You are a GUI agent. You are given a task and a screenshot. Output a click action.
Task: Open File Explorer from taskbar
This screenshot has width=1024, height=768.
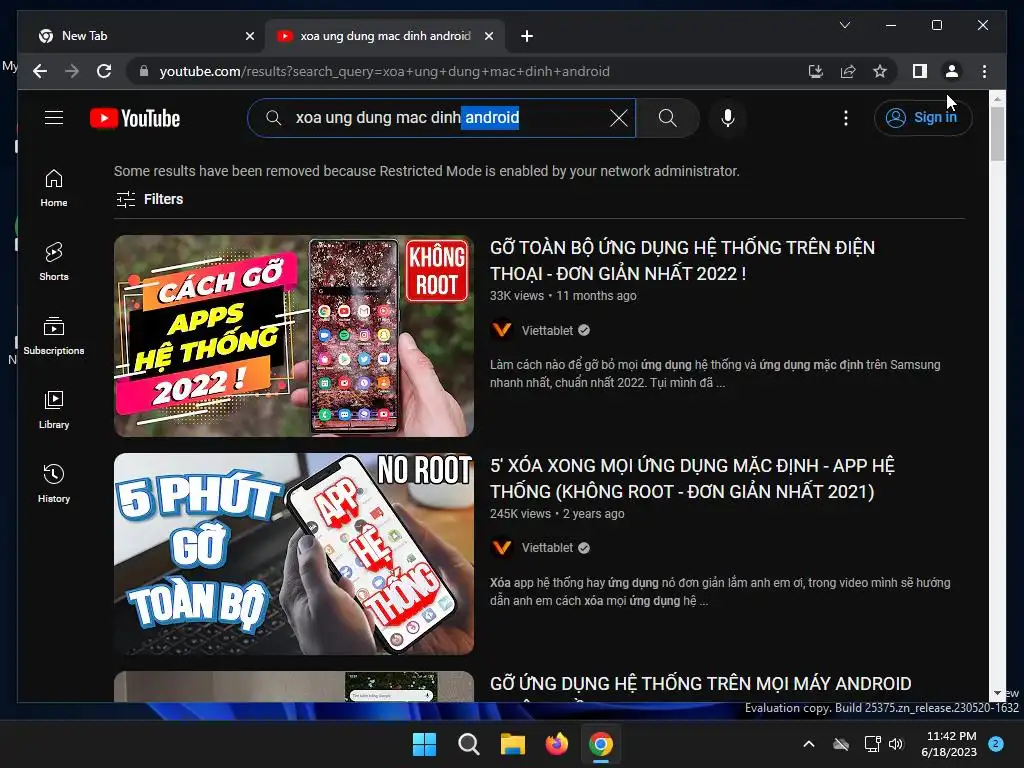point(513,744)
